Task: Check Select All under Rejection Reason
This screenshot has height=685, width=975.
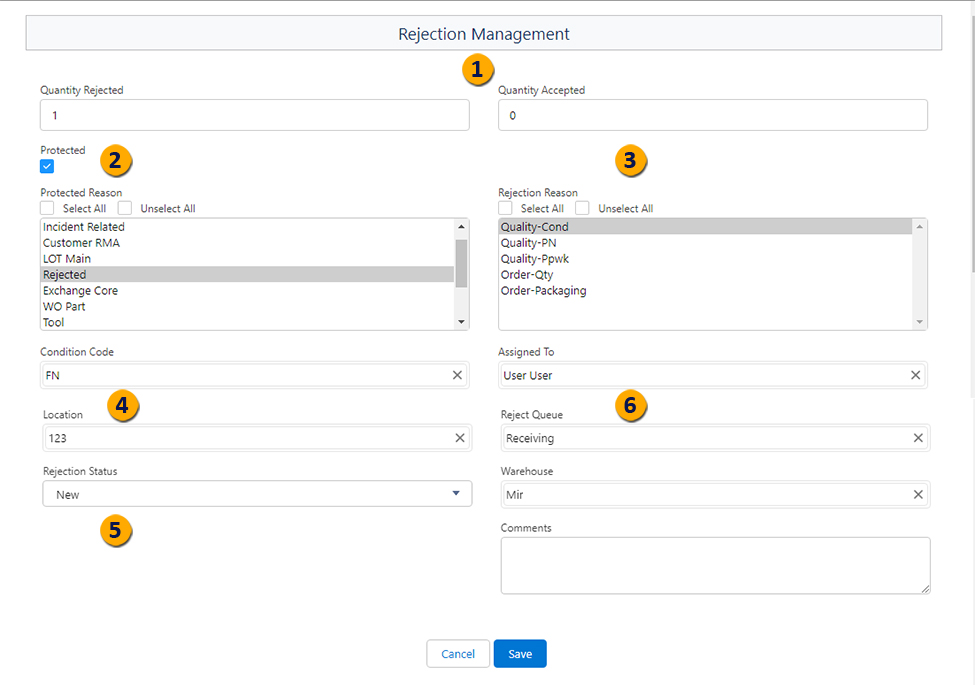Action: 505,208
